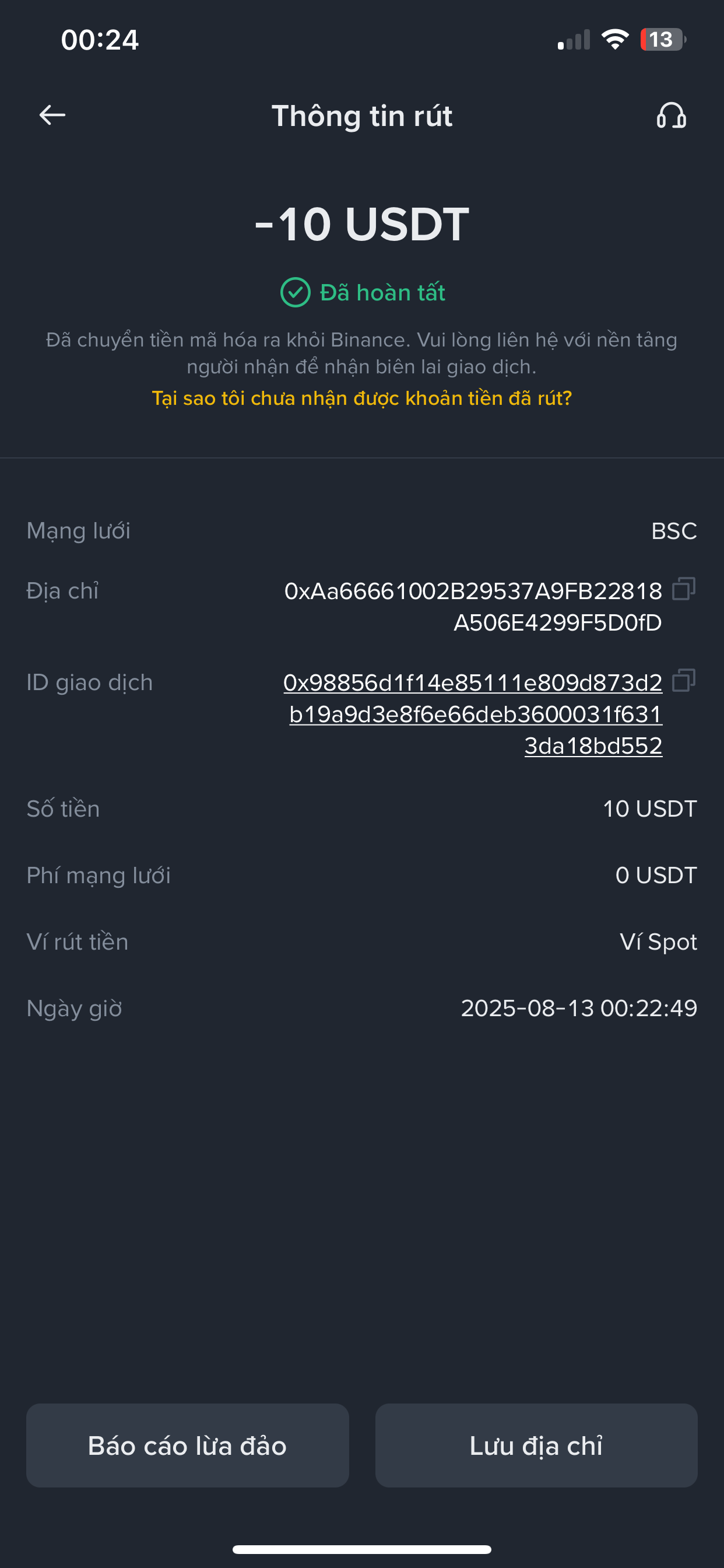Viewport: 724px width, 1568px height.
Task: Tap the home indicator bar
Action: pos(362,1549)
